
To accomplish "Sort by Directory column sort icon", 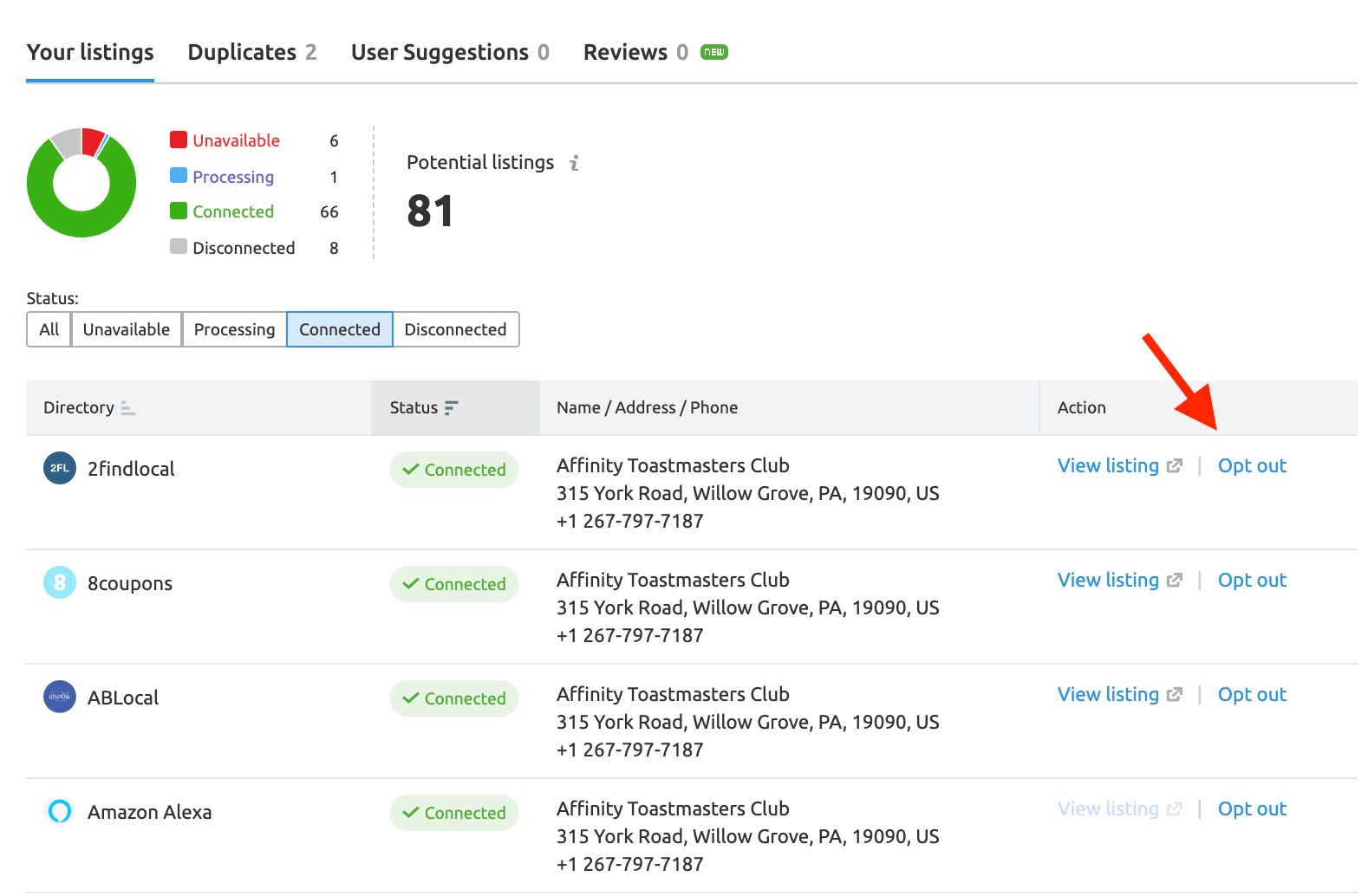I will [128, 408].
